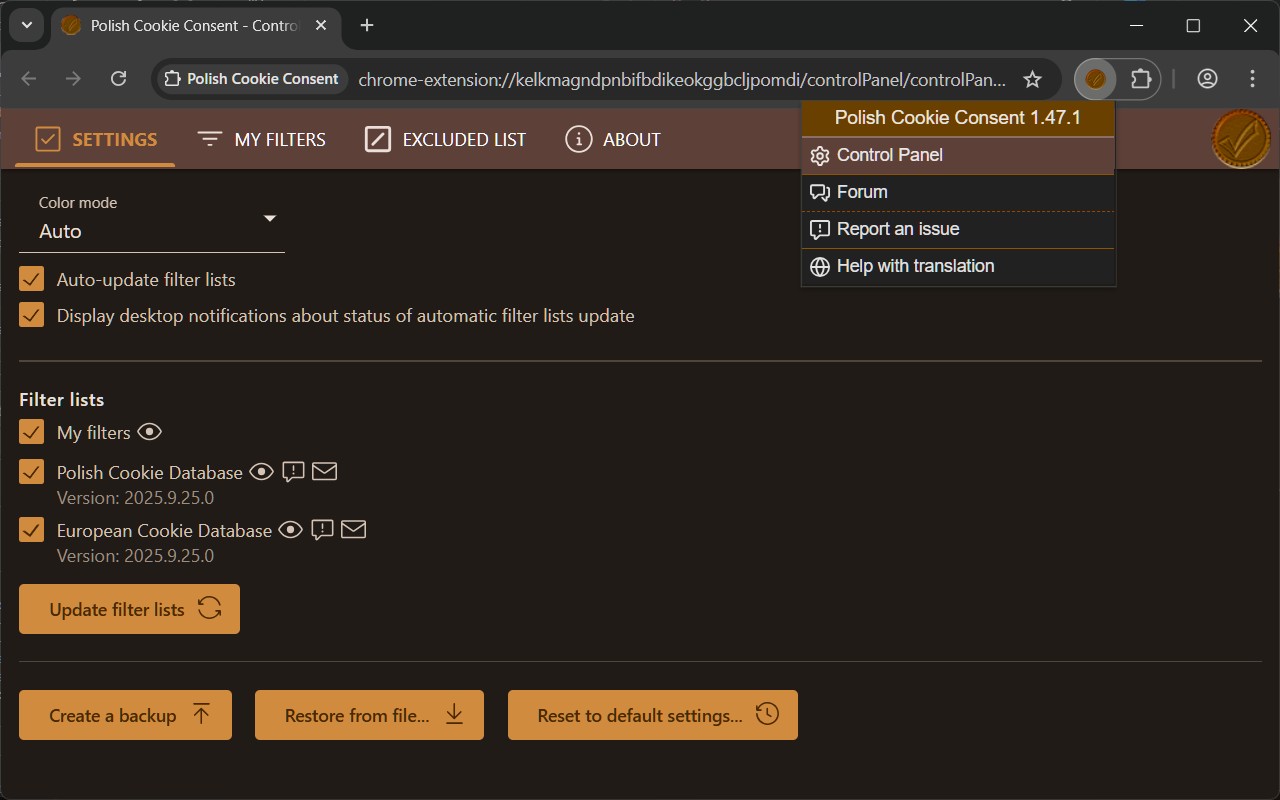Click Create a backup button
1280x800 pixels.
coord(125,715)
